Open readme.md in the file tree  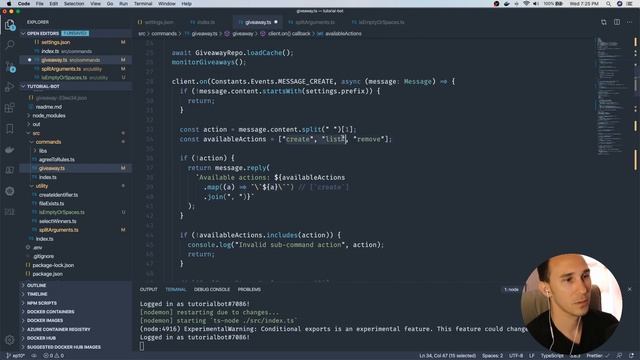pyautogui.click(x=49, y=107)
